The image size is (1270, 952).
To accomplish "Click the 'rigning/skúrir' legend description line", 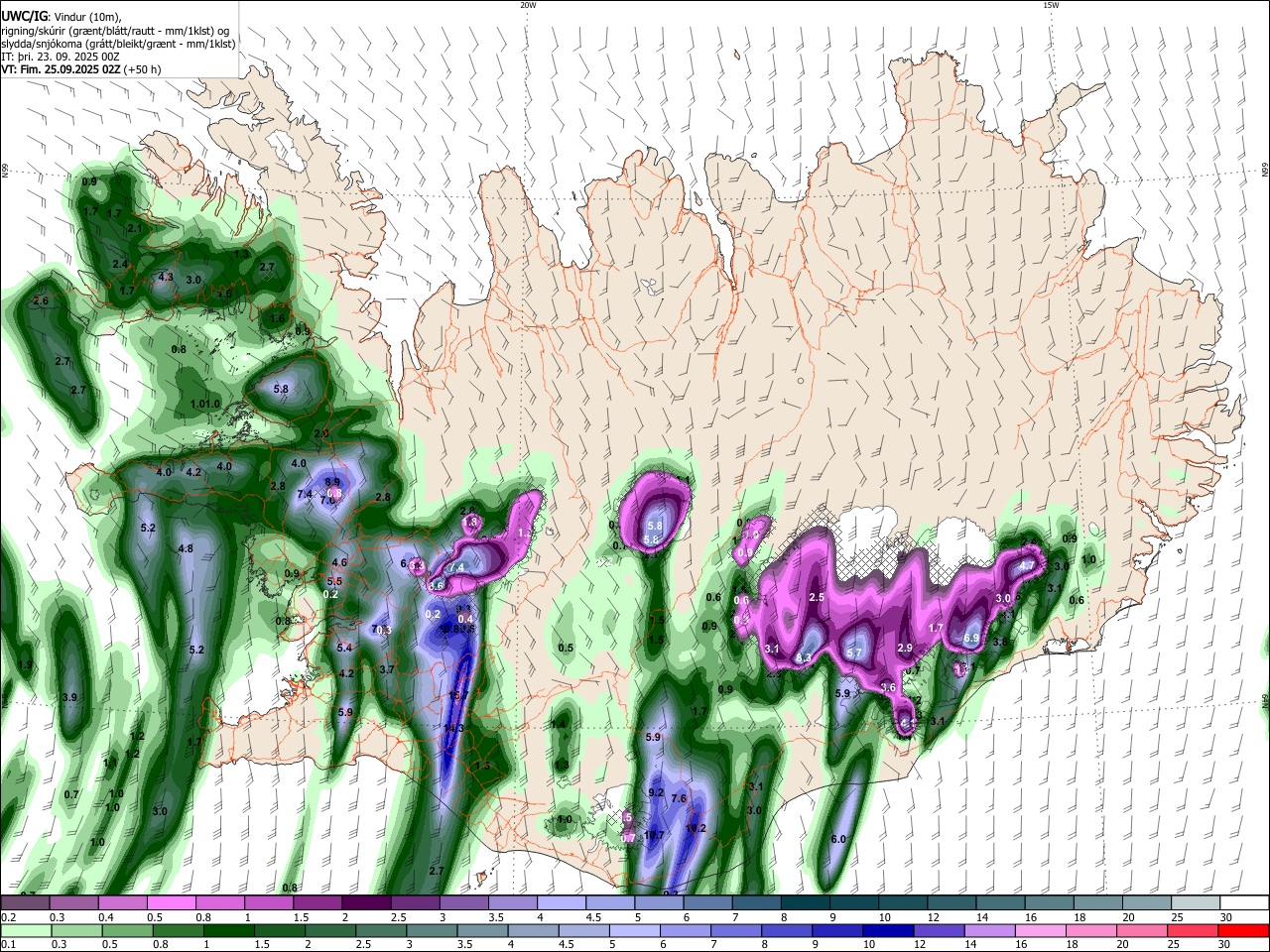I will 116,31.
